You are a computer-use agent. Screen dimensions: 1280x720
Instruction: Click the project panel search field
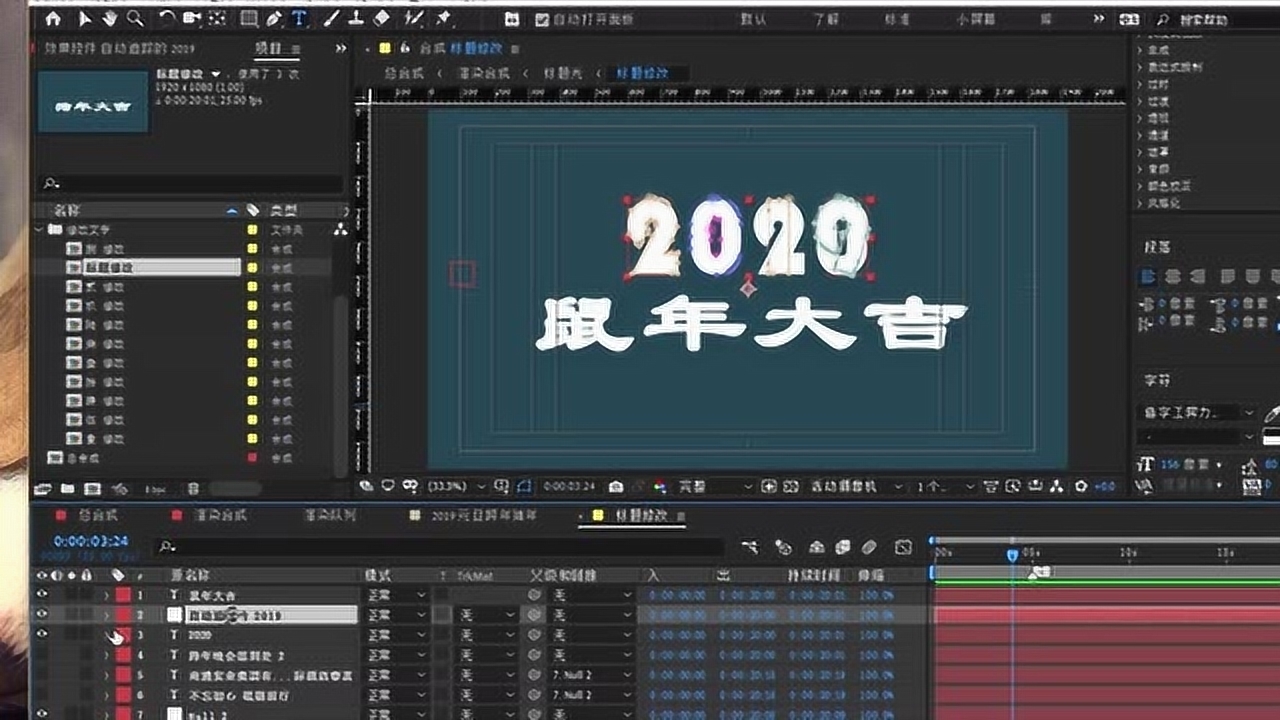click(190, 184)
